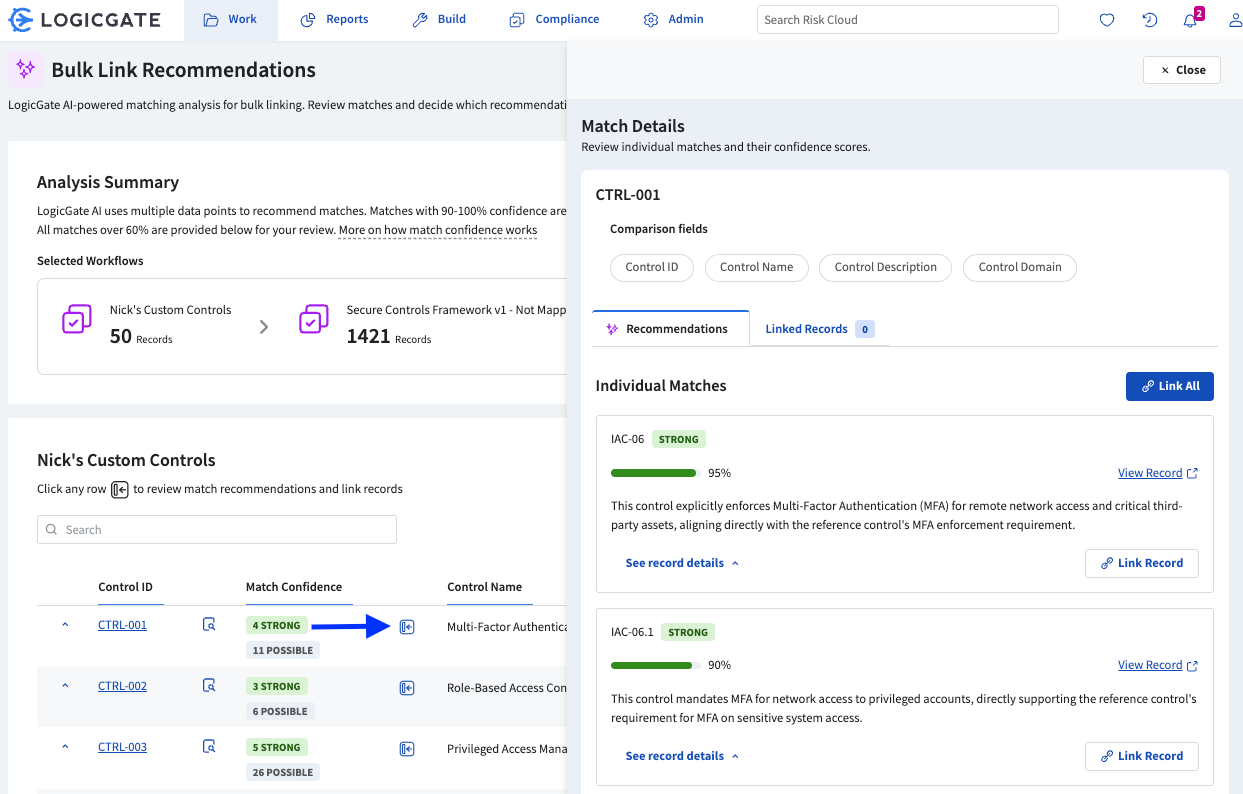Open the Compliance menu
Image resolution: width=1243 pixels, height=794 pixels.
(554, 20)
